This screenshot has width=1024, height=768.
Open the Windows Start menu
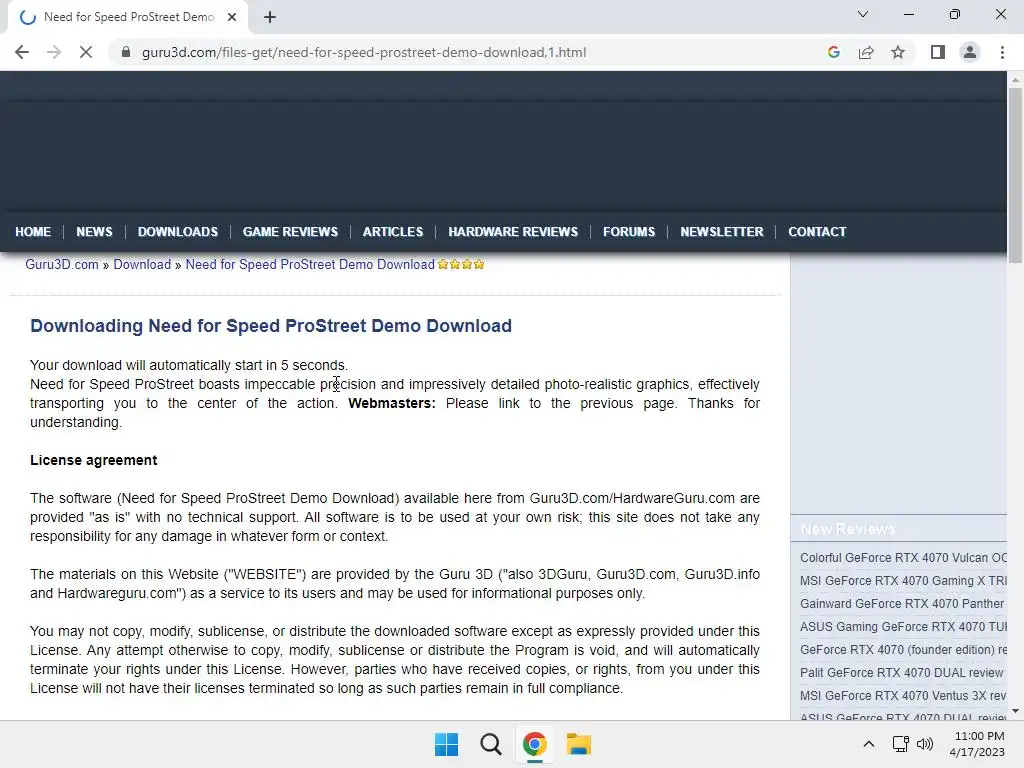click(447, 744)
